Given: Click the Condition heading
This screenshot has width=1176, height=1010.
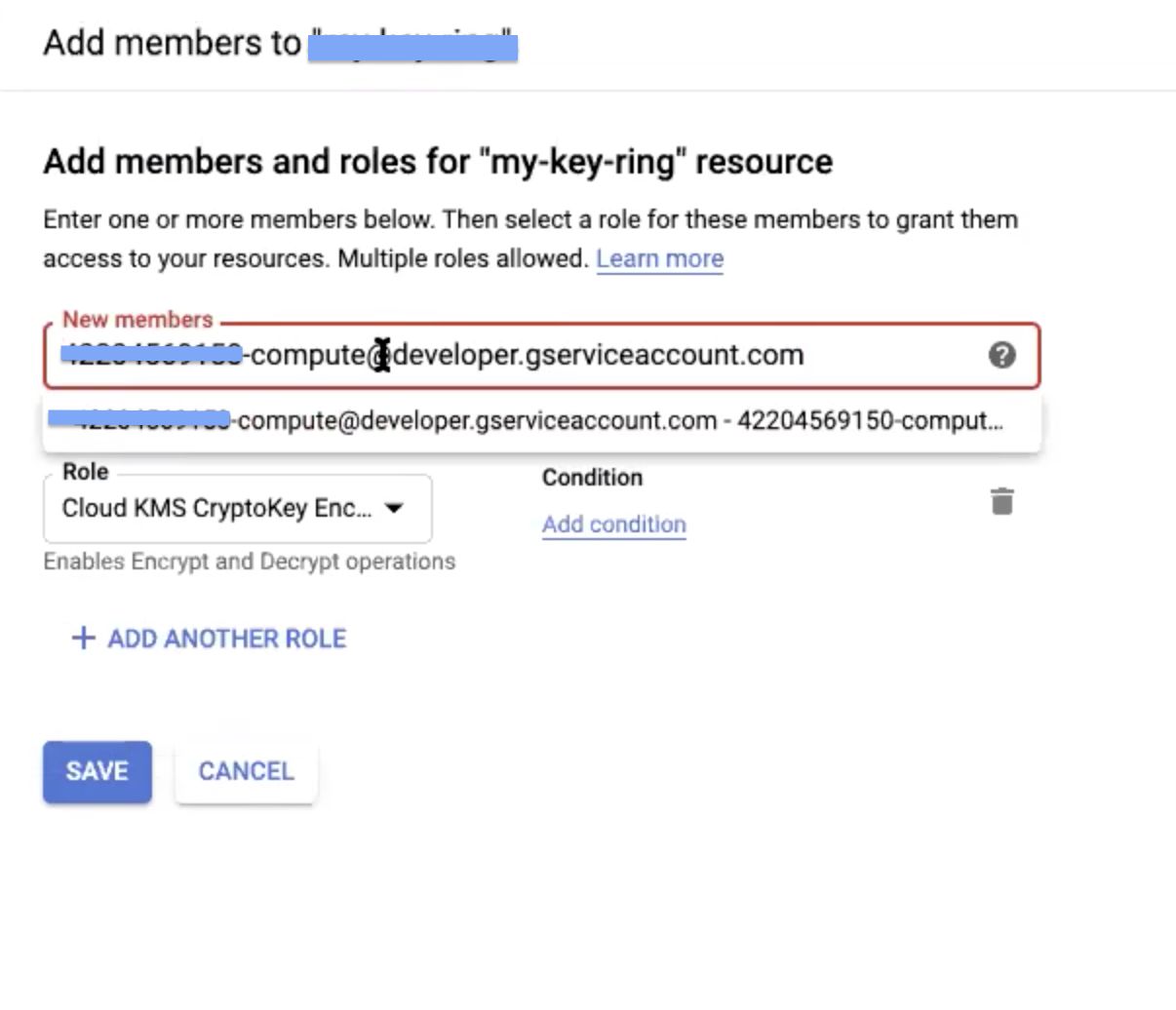Looking at the screenshot, I should tap(592, 478).
